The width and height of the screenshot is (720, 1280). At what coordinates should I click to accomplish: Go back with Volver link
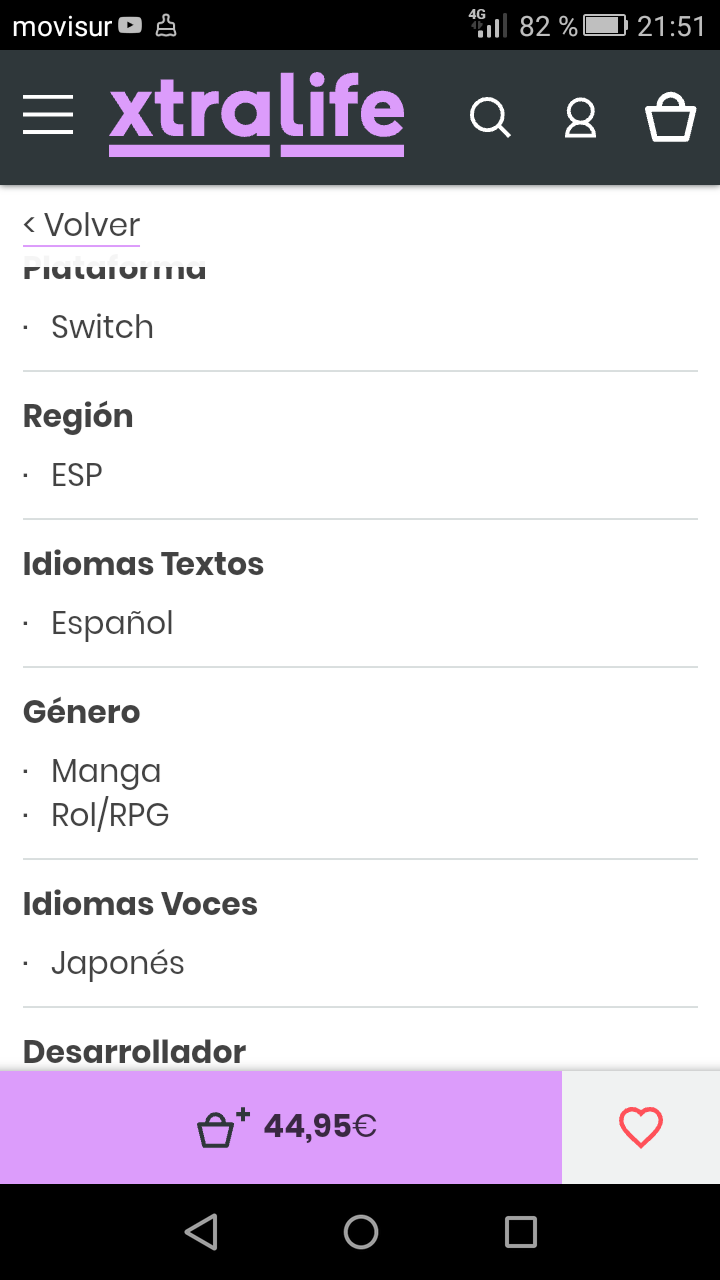[81, 225]
